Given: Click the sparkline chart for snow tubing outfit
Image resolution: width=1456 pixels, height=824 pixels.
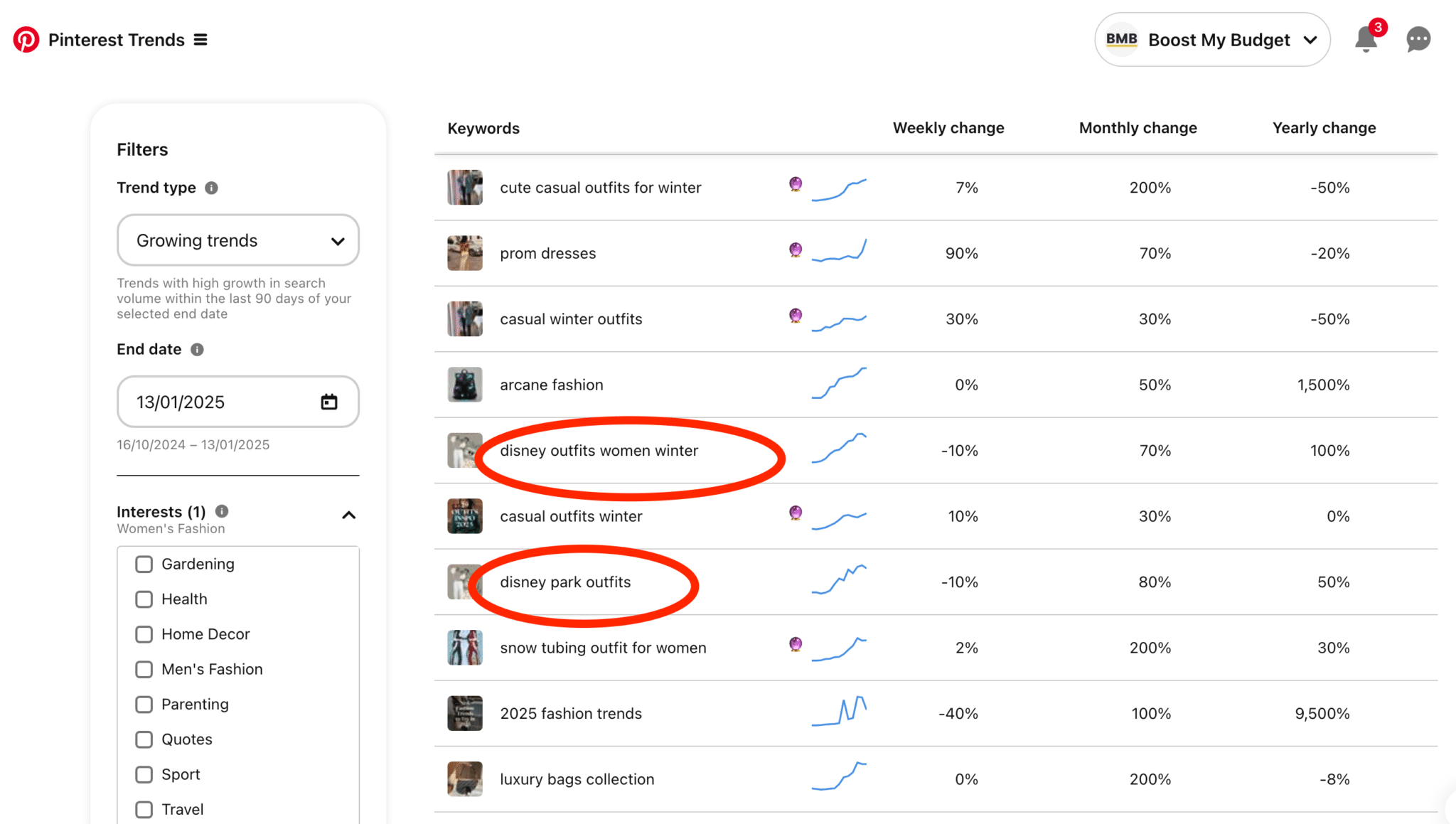Looking at the screenshot, I should pyautogui.click(x=839, y=649).
